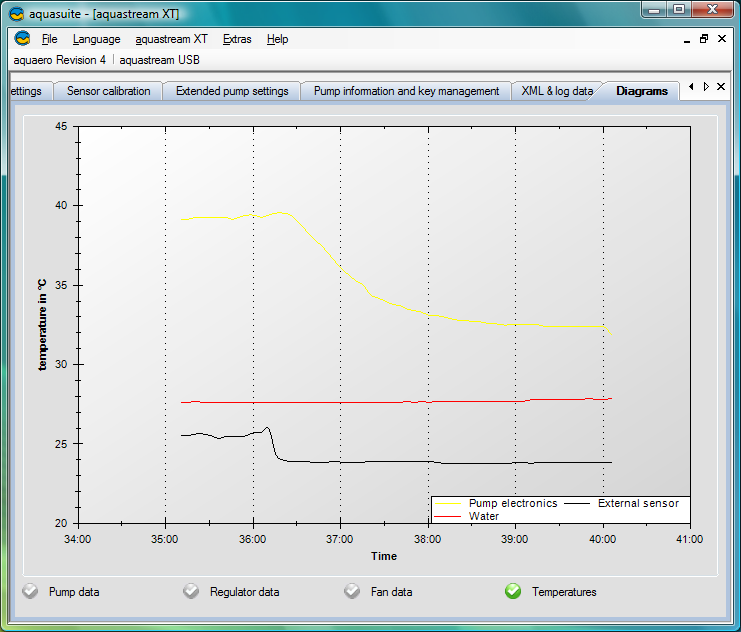
Task: Click Pump electronics yellow legend swatch
Action: [447, 504]
